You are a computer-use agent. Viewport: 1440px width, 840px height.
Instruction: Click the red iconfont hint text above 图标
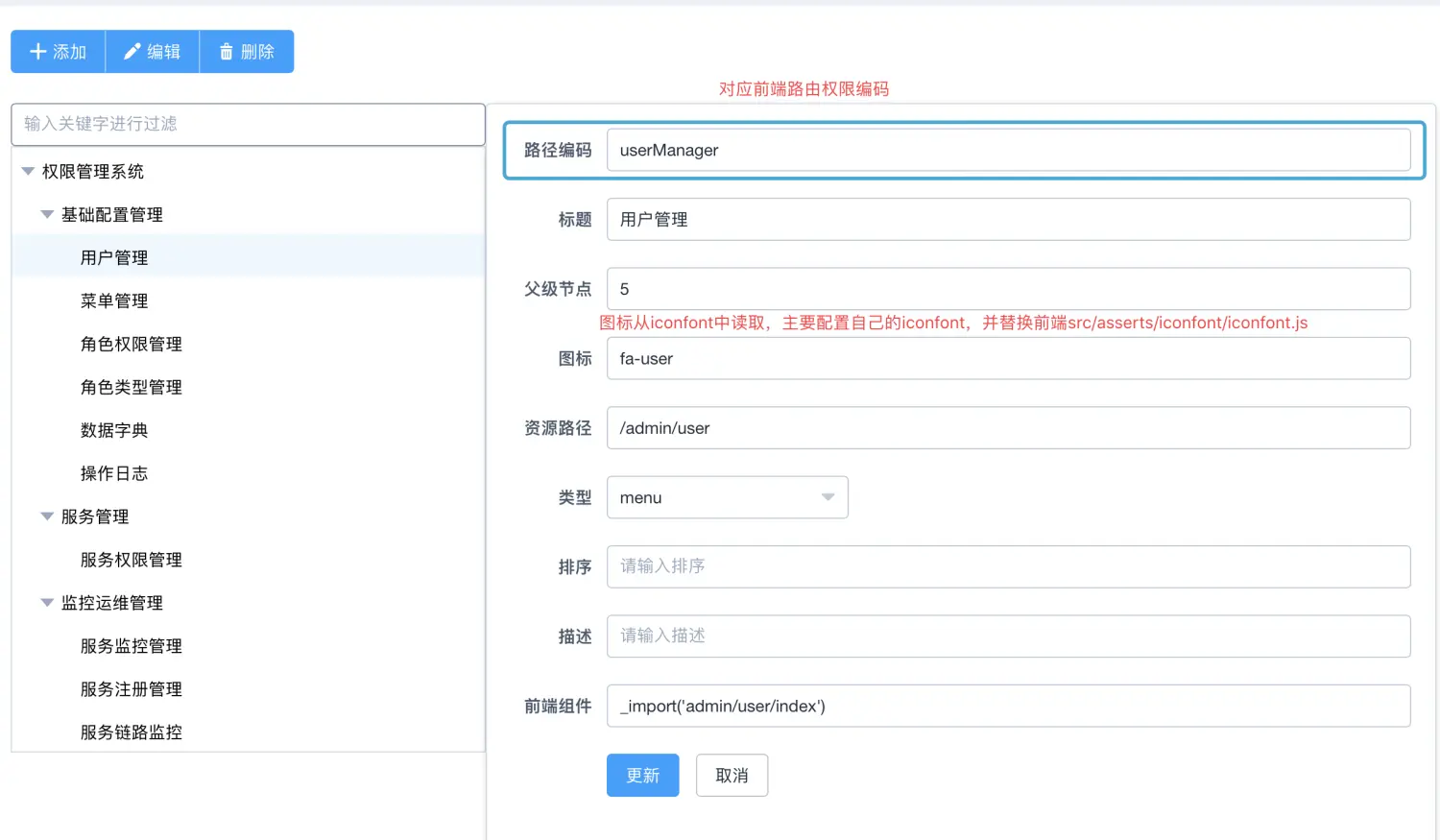[x=953, y=323]
